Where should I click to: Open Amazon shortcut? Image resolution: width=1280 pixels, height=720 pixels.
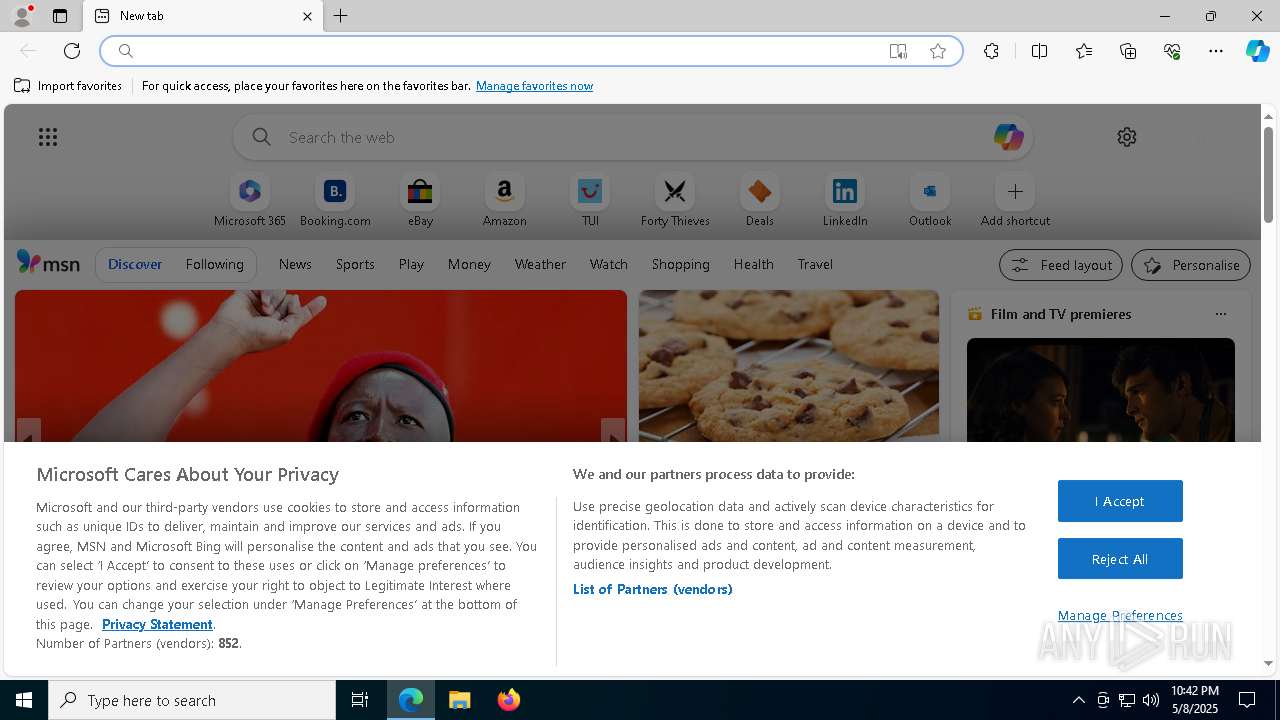tap(505, 201)
